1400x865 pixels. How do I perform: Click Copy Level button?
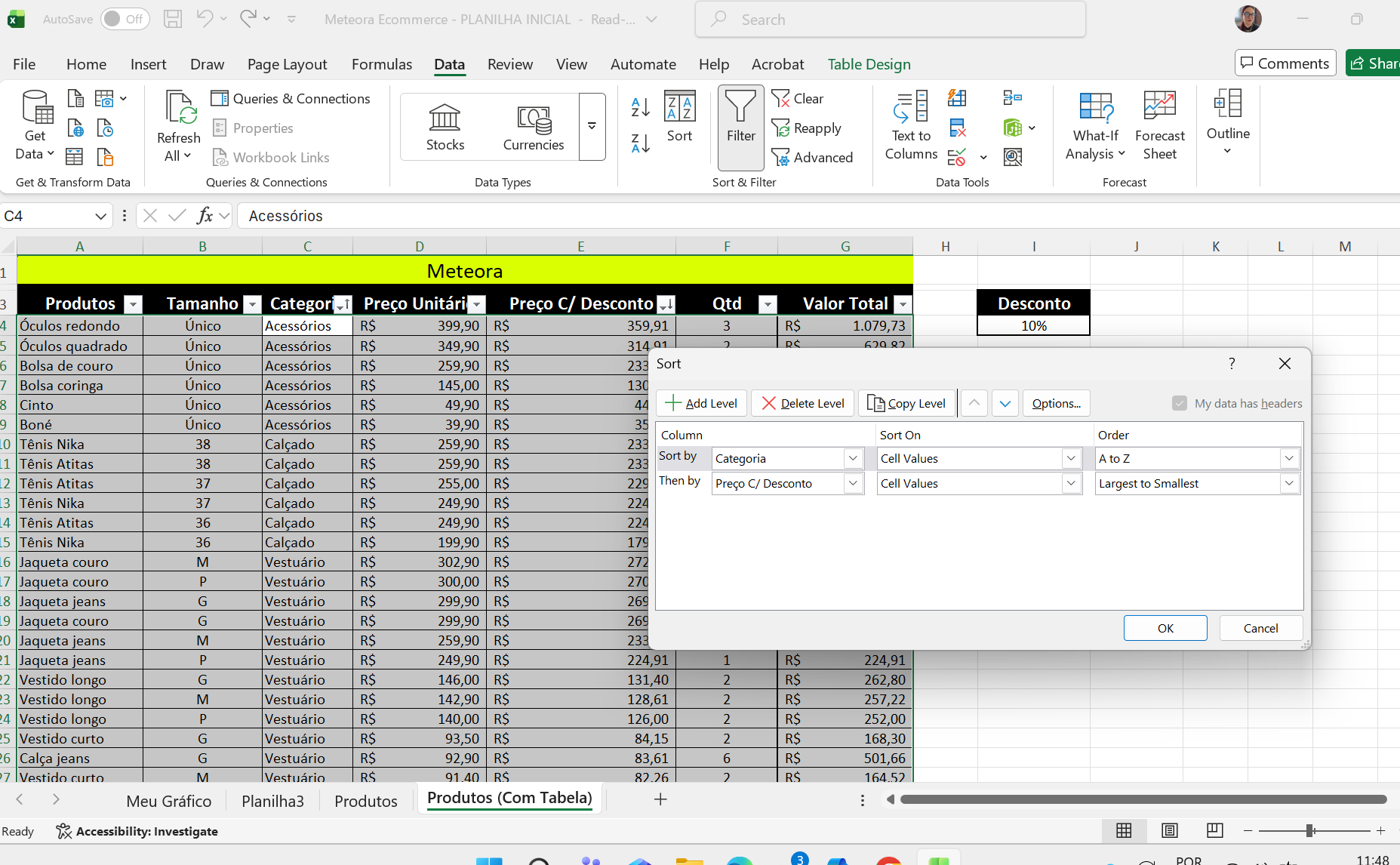tap(907, 403)
